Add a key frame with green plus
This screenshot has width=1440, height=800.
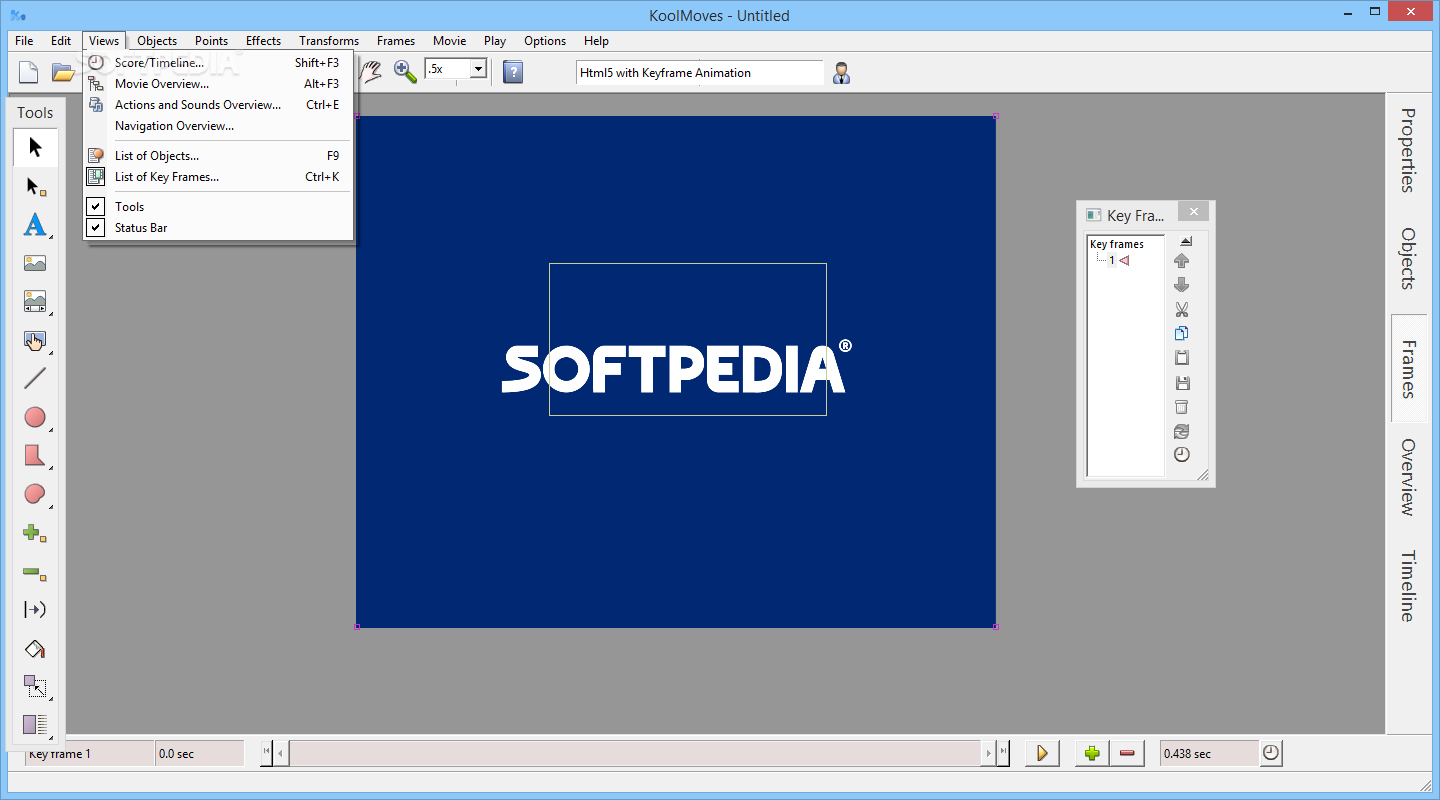tap(1092, 753)
